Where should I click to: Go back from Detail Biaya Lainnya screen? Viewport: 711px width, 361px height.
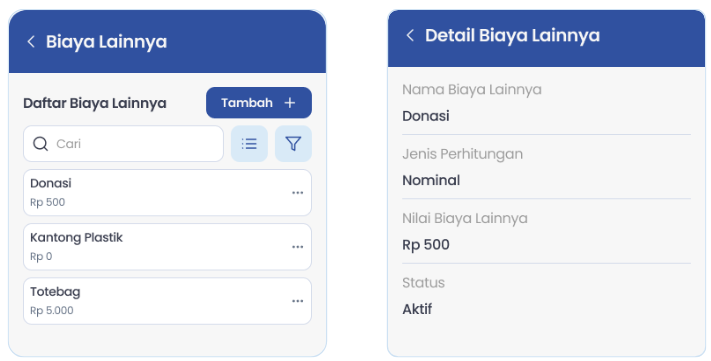(410, 35)
